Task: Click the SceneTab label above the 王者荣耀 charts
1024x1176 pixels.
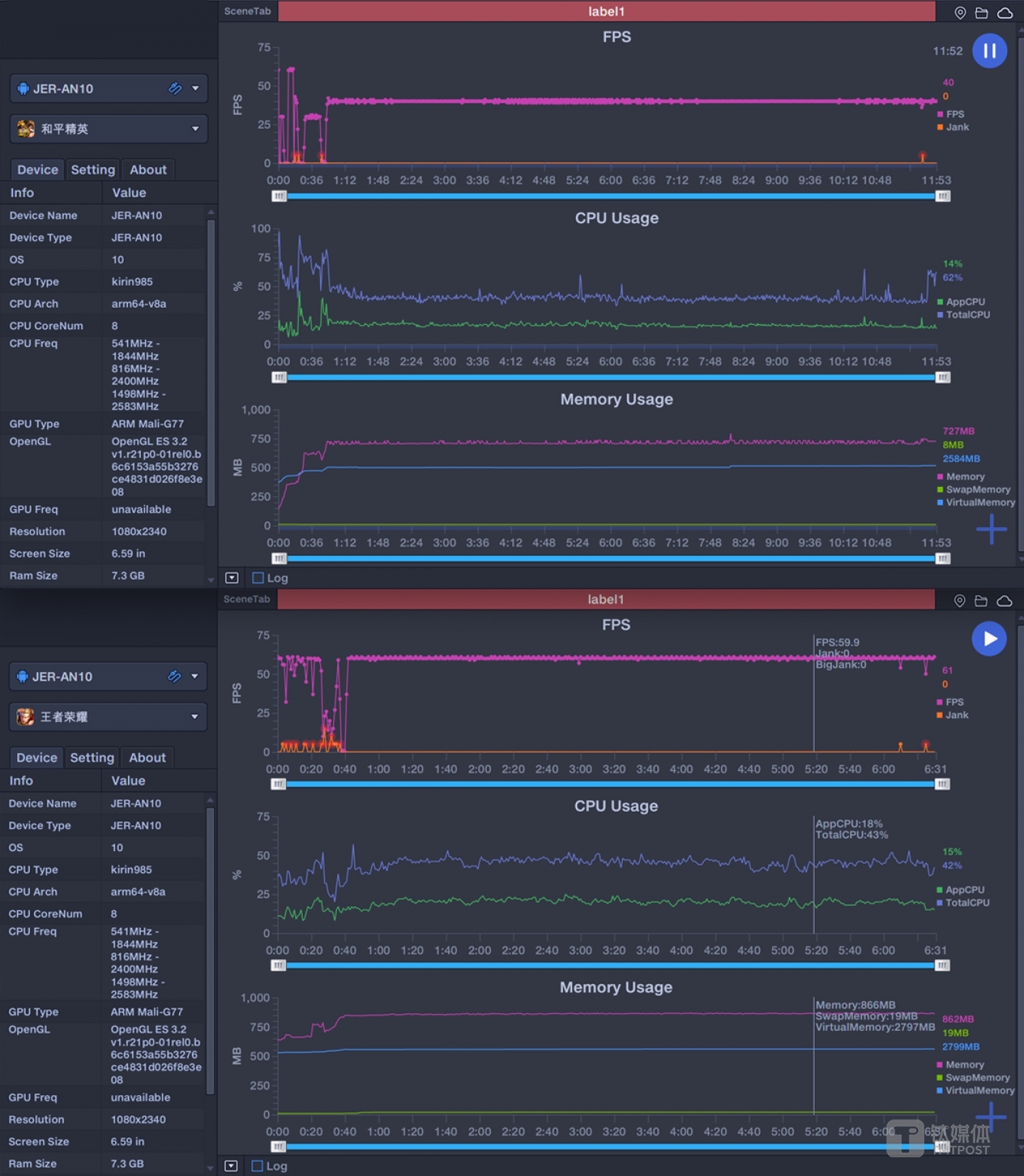Action: [x=247, y=599]
